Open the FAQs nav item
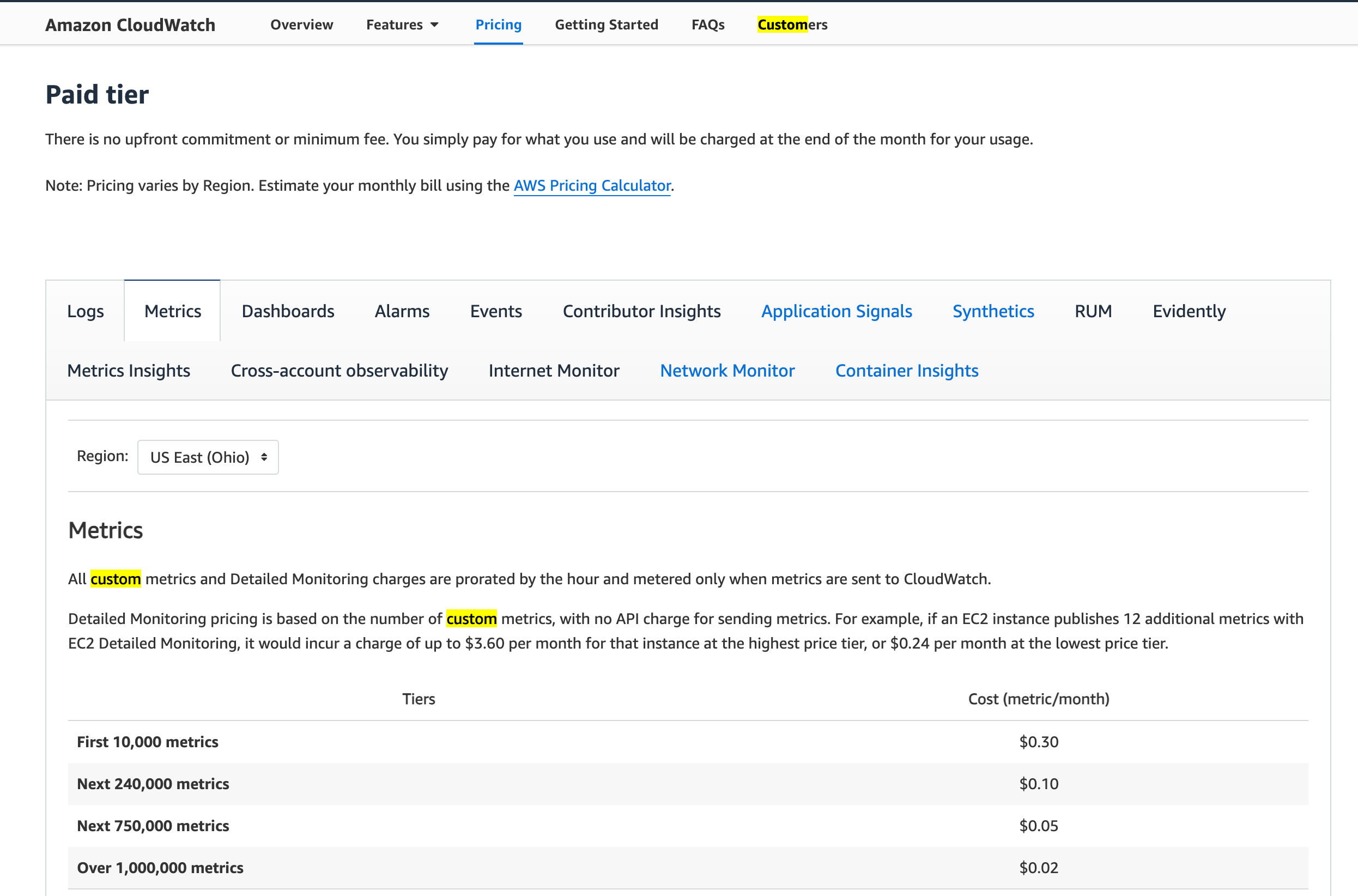This screenshot has height=896, width=1358. click(708, 25)
